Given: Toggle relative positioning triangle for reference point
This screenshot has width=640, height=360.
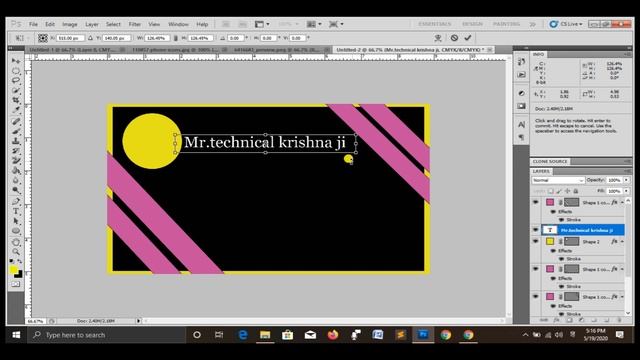Looking at the screenshot, I should 90,38.
